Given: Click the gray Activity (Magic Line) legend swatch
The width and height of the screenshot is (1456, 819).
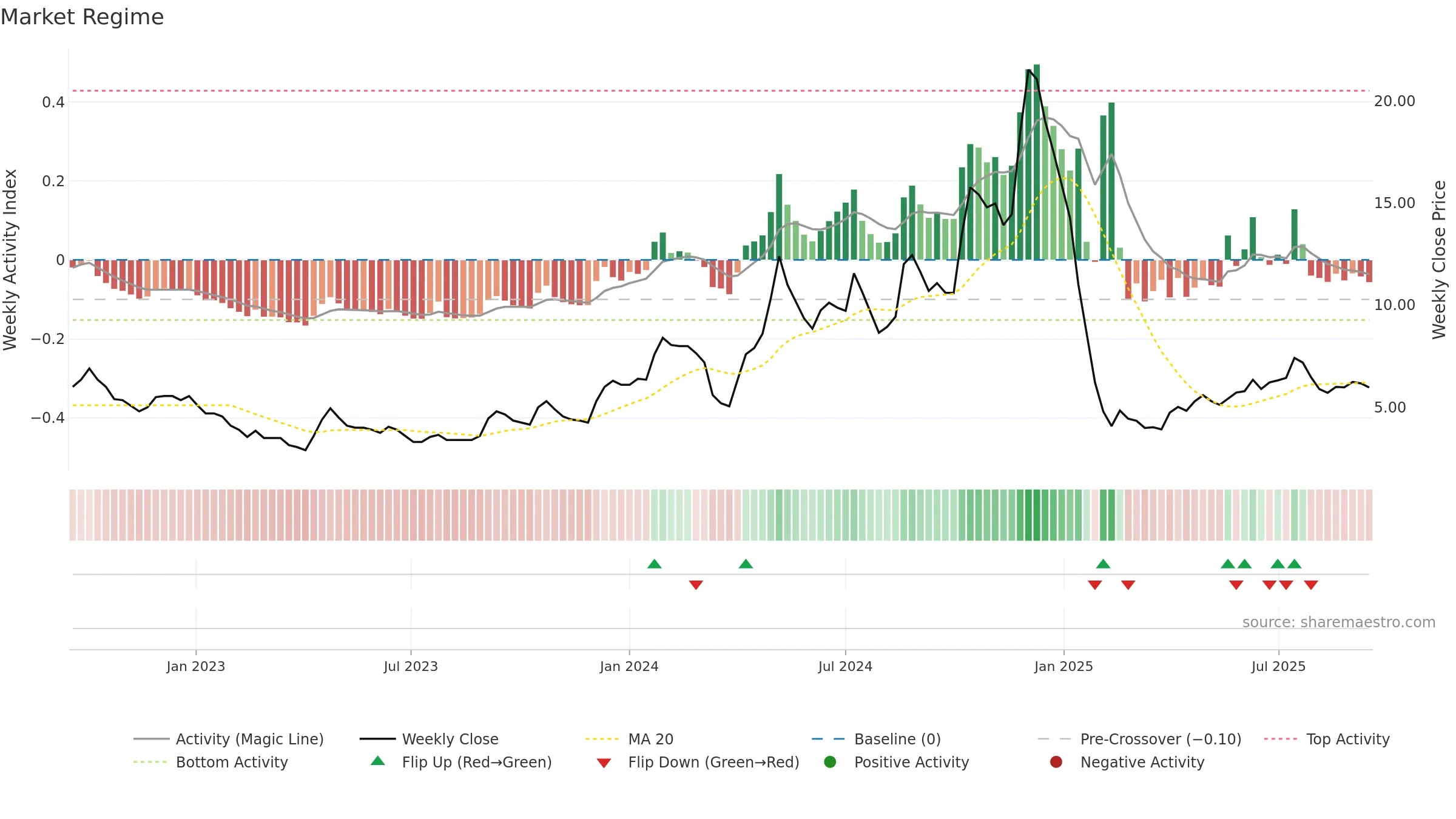Looking at the screenshot, I should coord(151,739).
